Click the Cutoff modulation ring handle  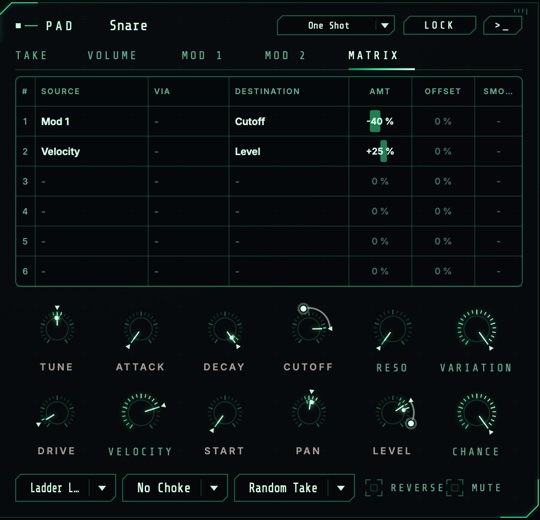click(303, 309)
